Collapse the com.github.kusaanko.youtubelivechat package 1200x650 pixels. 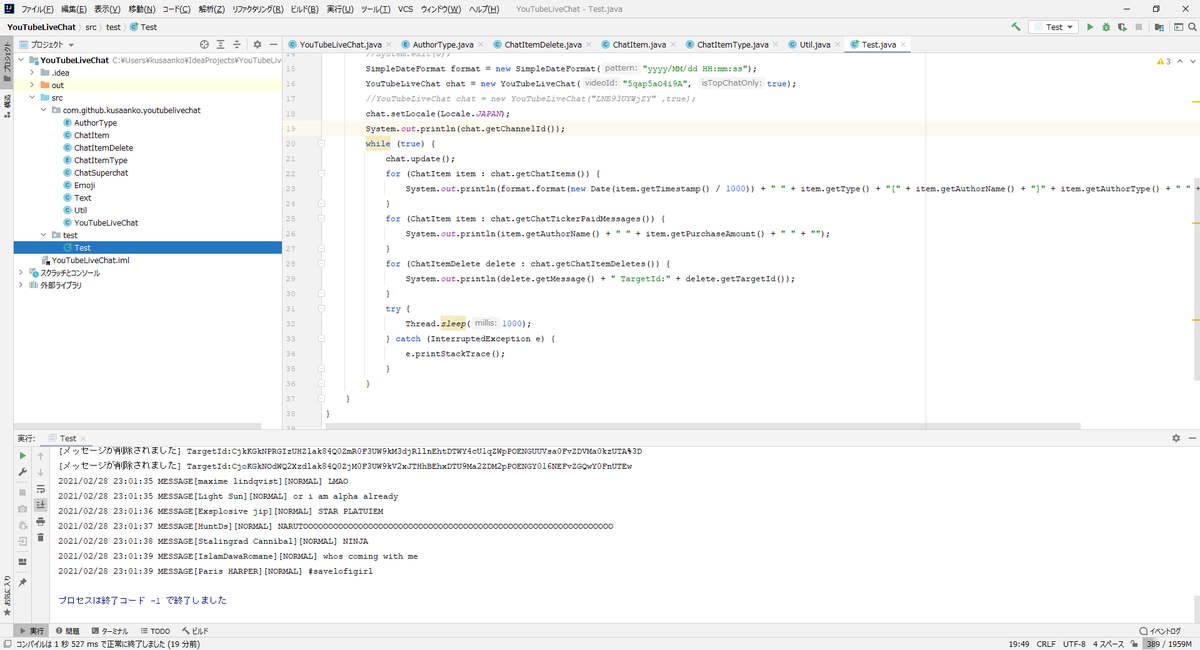coord(43,110)
